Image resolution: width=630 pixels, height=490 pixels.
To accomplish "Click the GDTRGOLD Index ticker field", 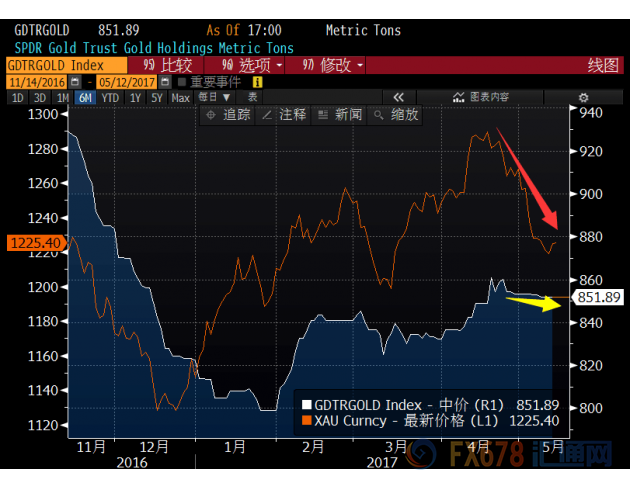I will [x=67, y=65].
